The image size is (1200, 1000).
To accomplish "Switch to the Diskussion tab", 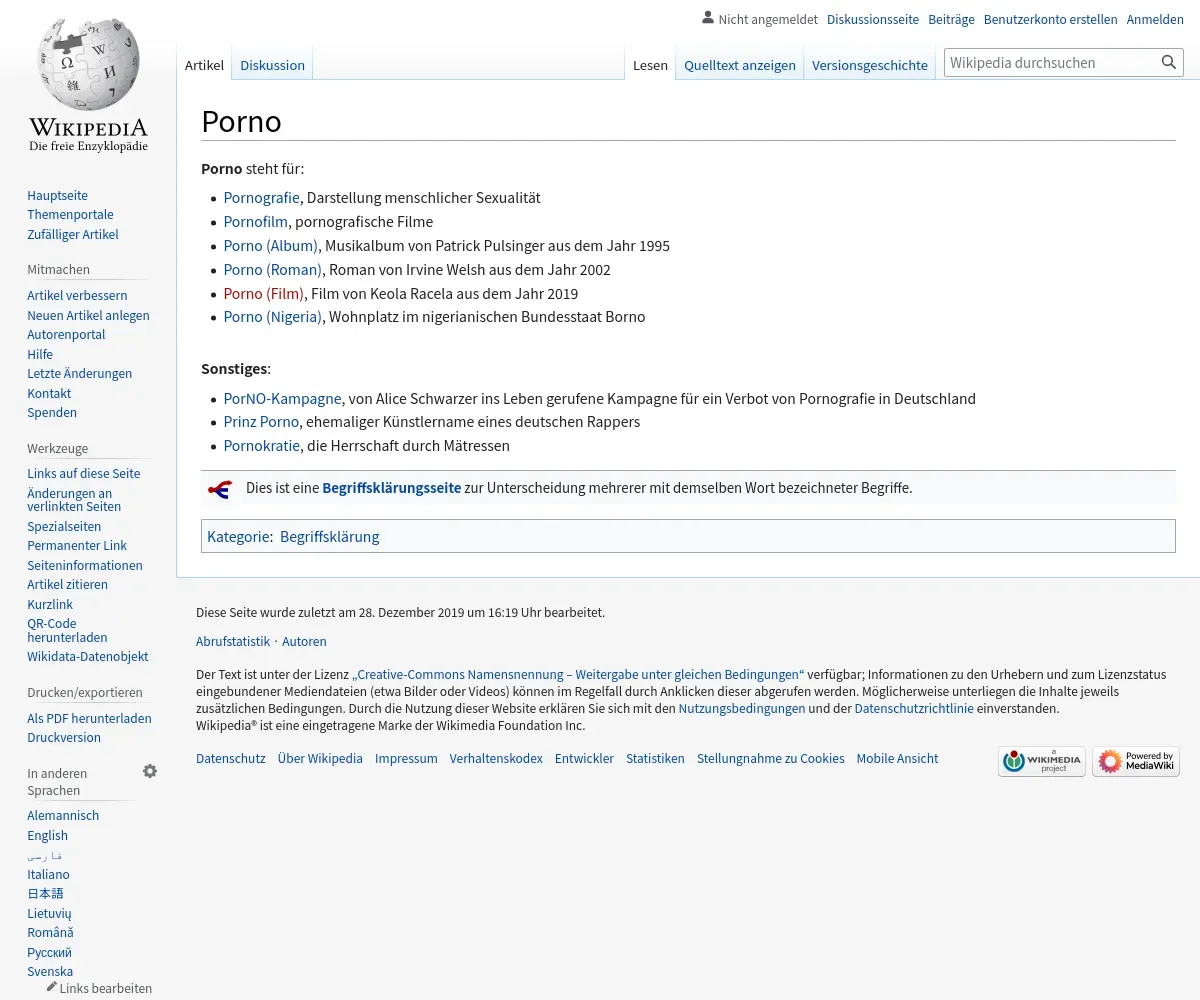I will point(272,65).
